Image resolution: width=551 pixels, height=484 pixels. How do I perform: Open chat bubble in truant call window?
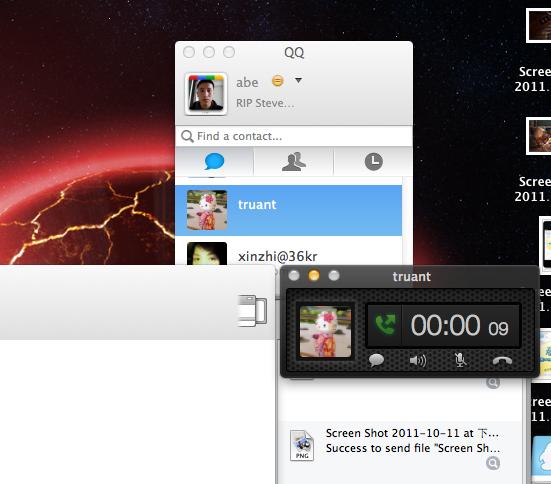point(376,360)
